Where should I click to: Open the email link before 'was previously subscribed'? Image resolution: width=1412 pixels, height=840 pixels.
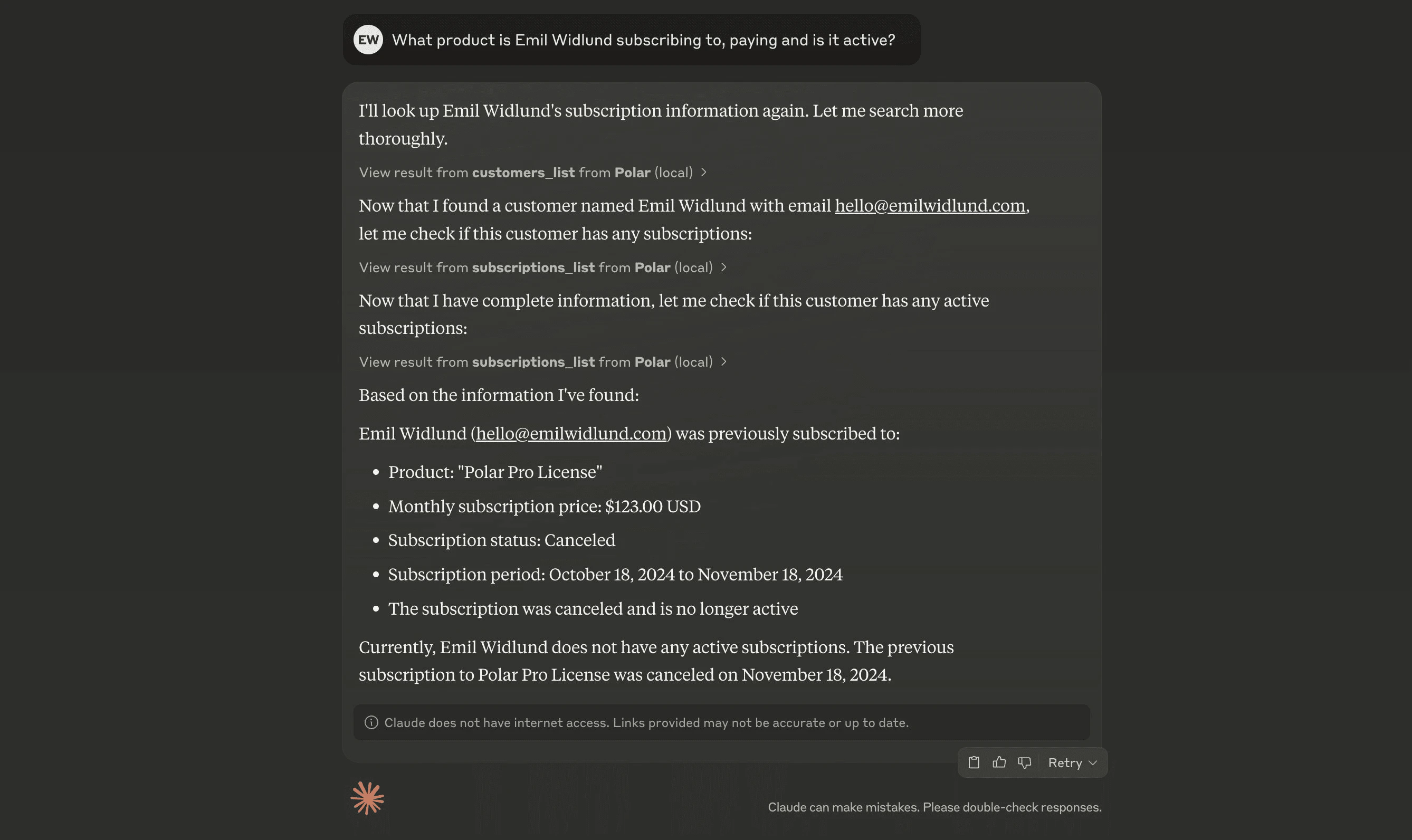point(571,434)
